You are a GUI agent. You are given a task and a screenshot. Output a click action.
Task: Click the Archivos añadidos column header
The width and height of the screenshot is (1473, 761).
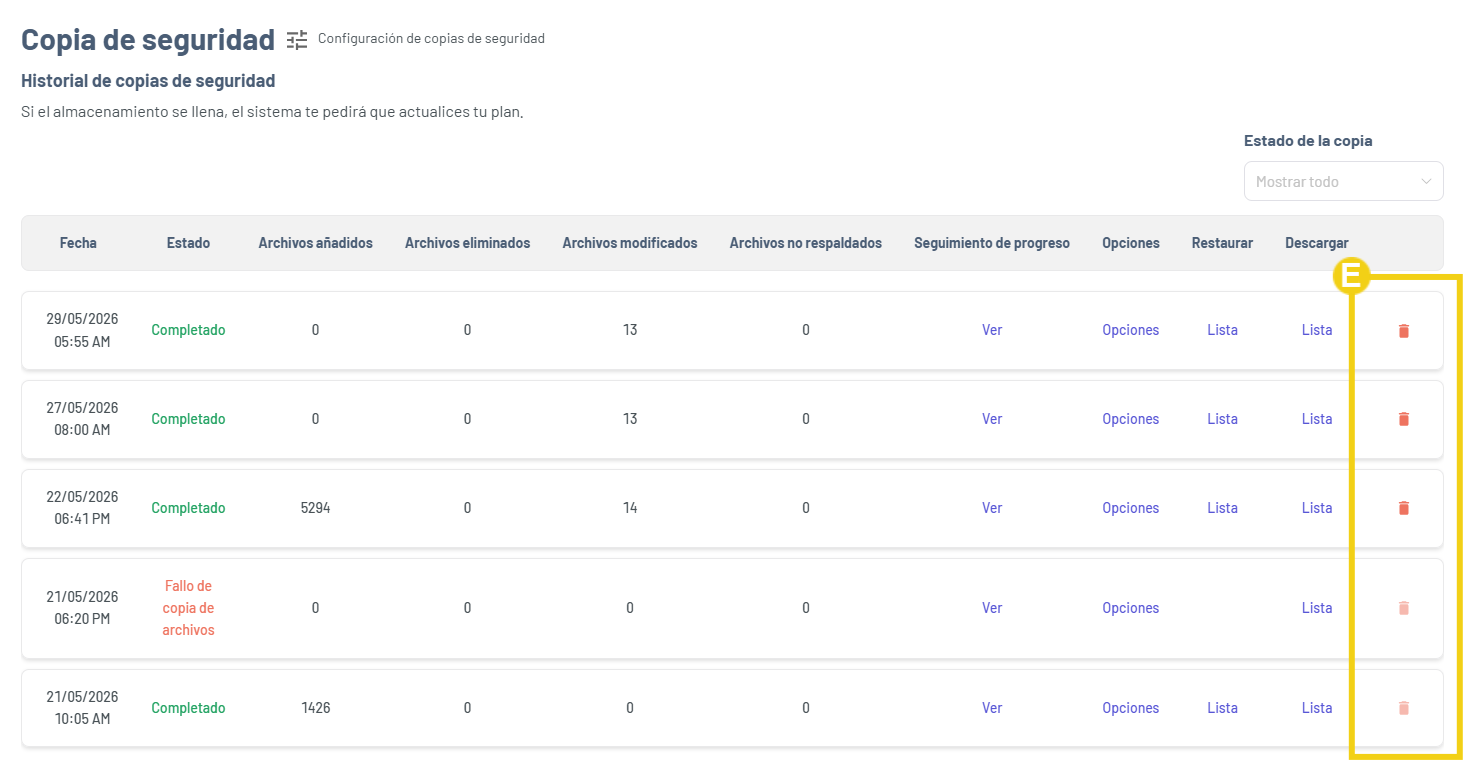point(315,243)
